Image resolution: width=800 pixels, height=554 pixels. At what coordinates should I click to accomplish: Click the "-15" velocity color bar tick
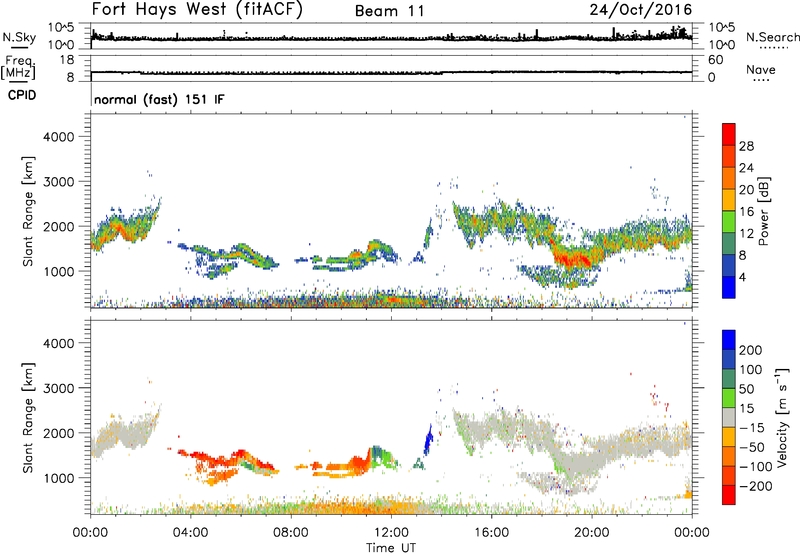coord(752,428)
